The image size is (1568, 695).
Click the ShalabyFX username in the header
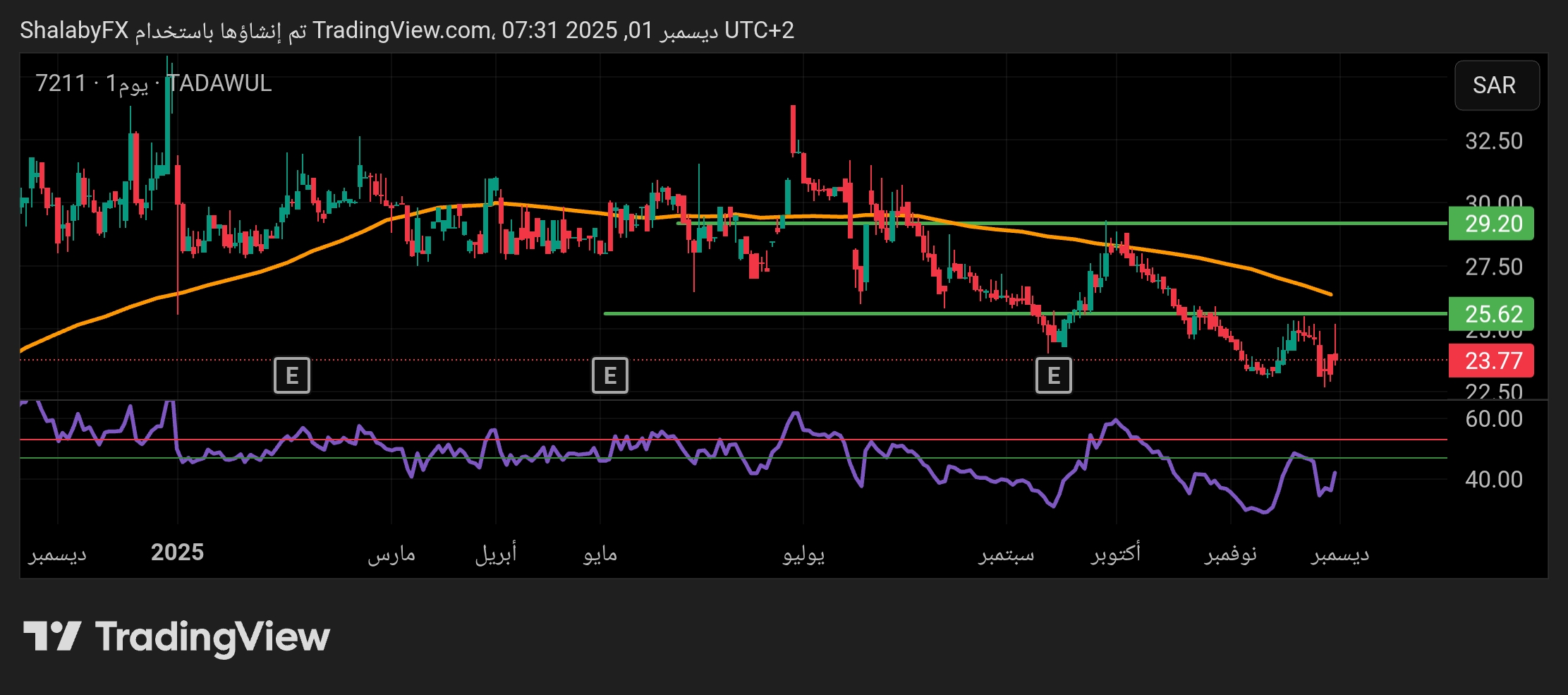click(74, 30)
